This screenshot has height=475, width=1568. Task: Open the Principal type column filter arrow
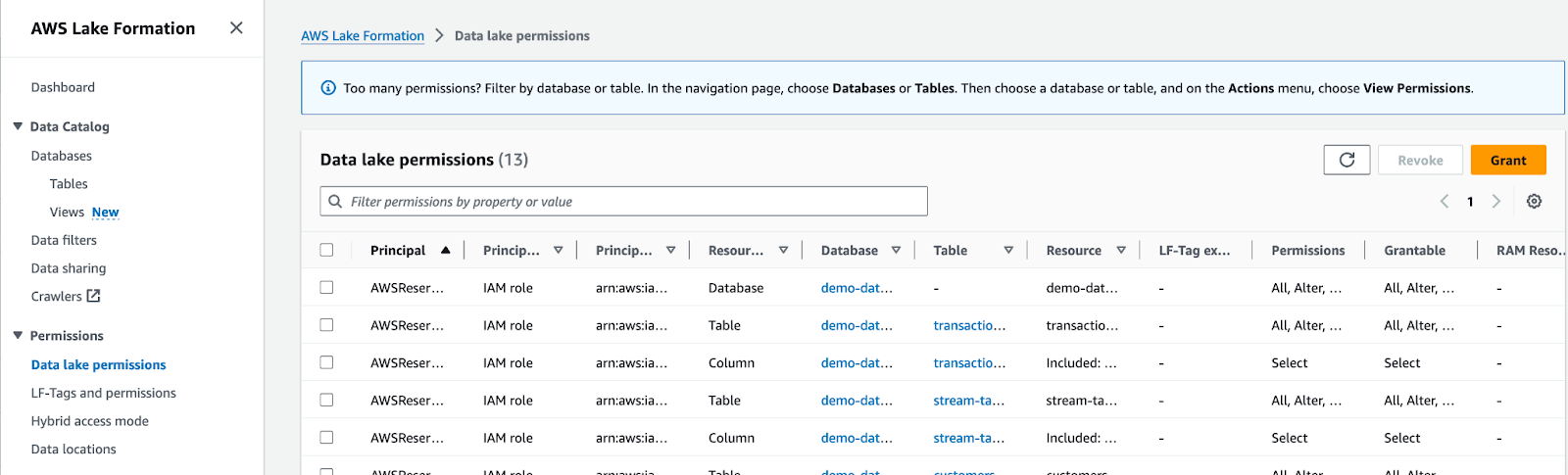pyautogui.click(x=559, y=250)
